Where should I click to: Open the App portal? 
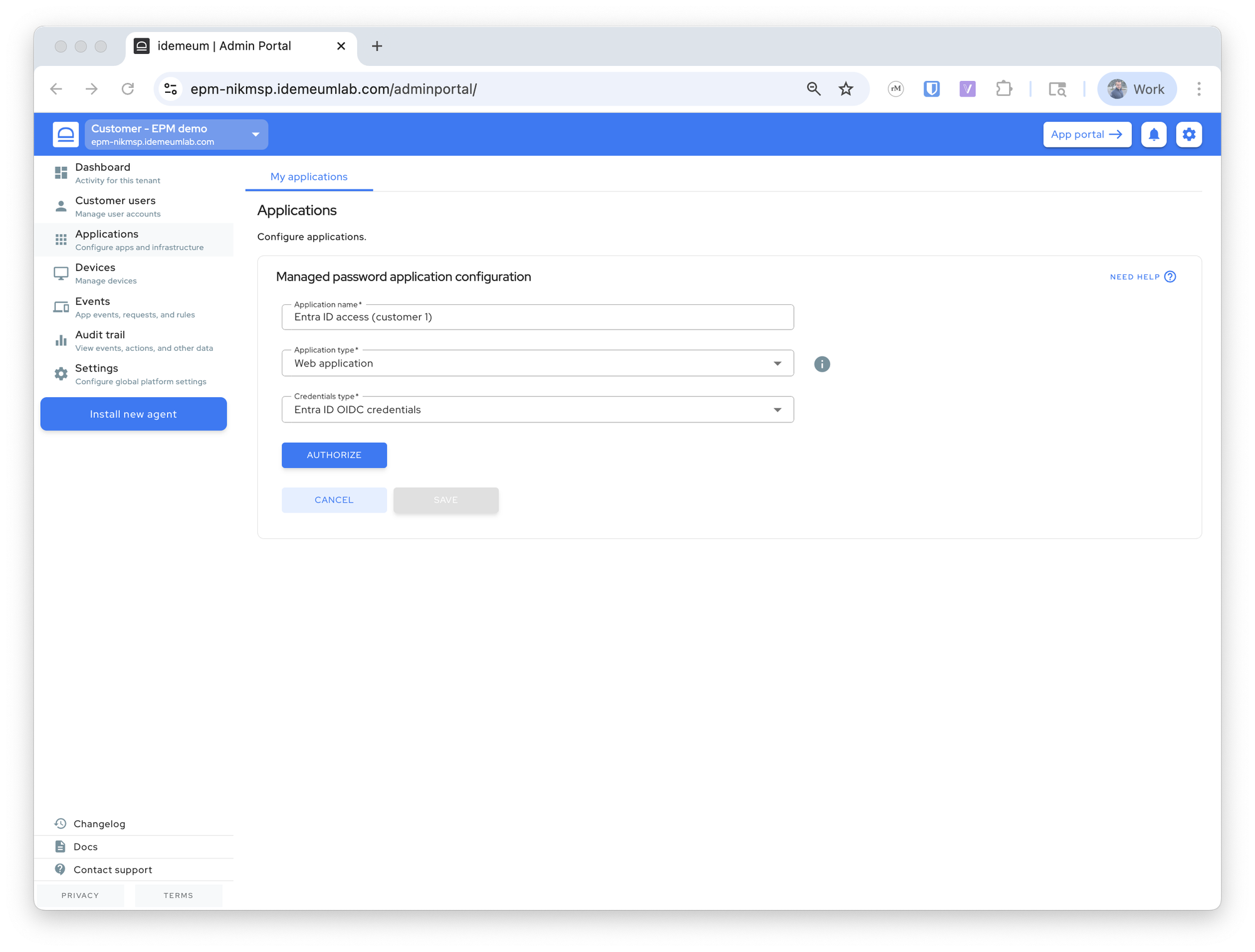(x=1087, y=134)
